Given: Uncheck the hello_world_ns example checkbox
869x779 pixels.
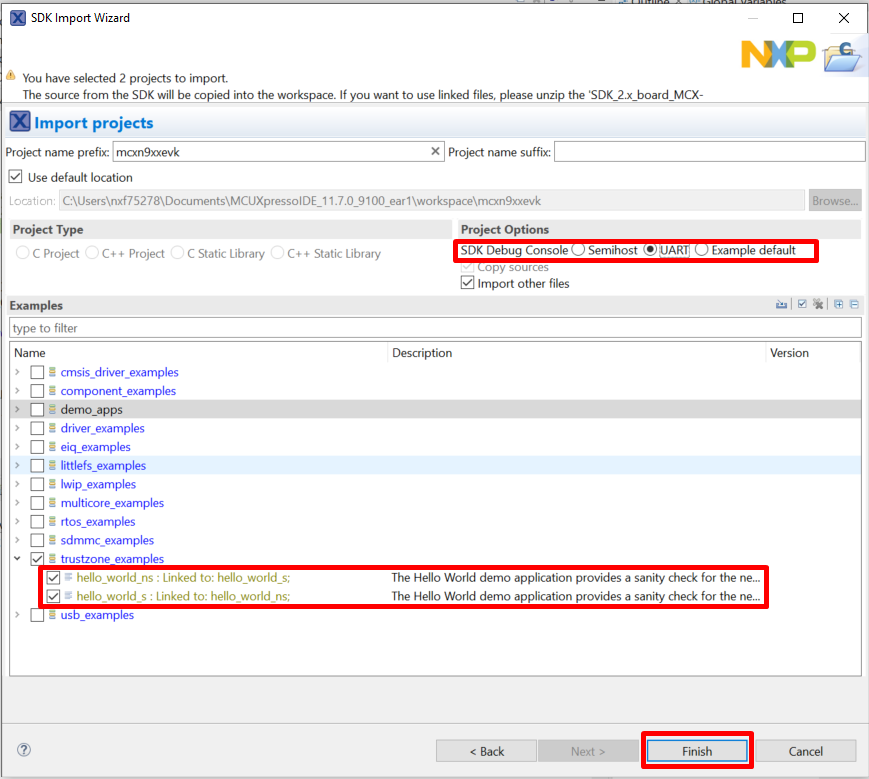Looking at the screenshot, I should [53, 577].
